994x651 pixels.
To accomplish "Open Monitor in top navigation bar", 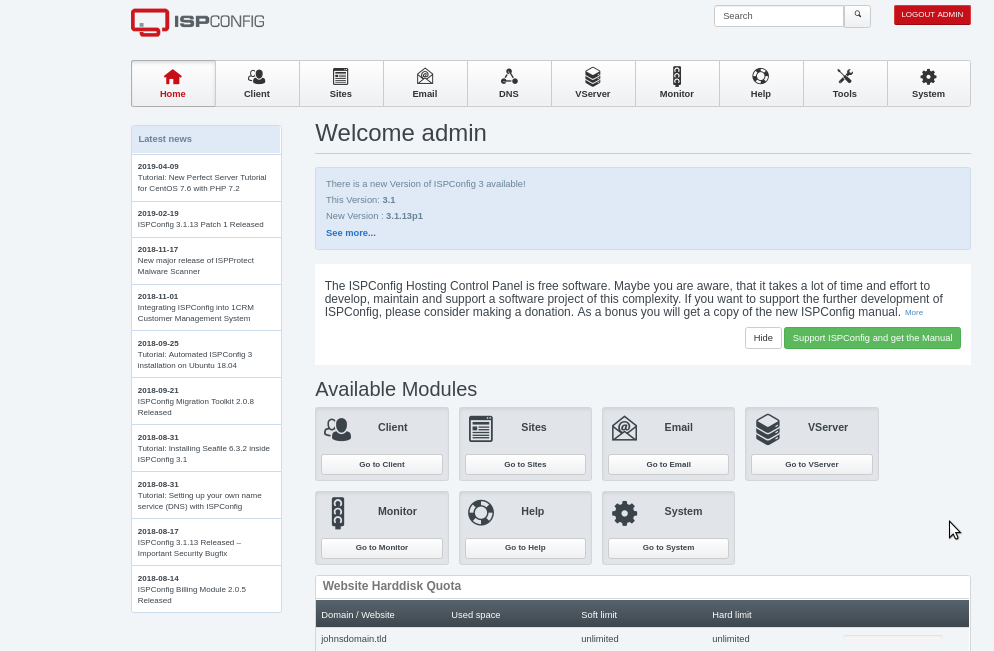I will (676, 84).
